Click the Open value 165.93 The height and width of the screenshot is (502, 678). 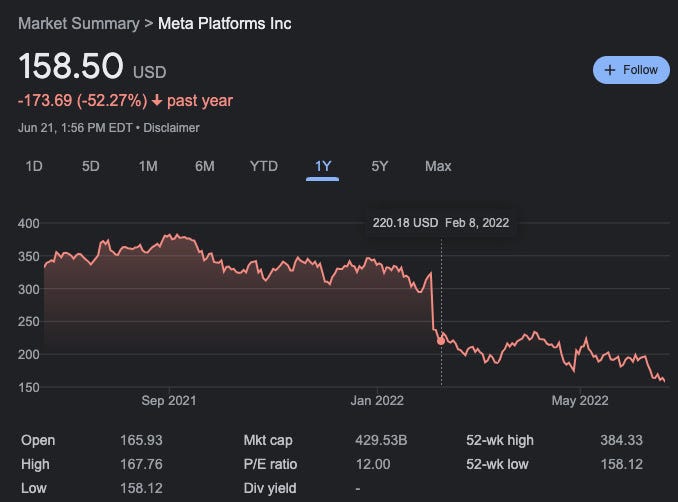pyautogui.click(x=141, y=440)
